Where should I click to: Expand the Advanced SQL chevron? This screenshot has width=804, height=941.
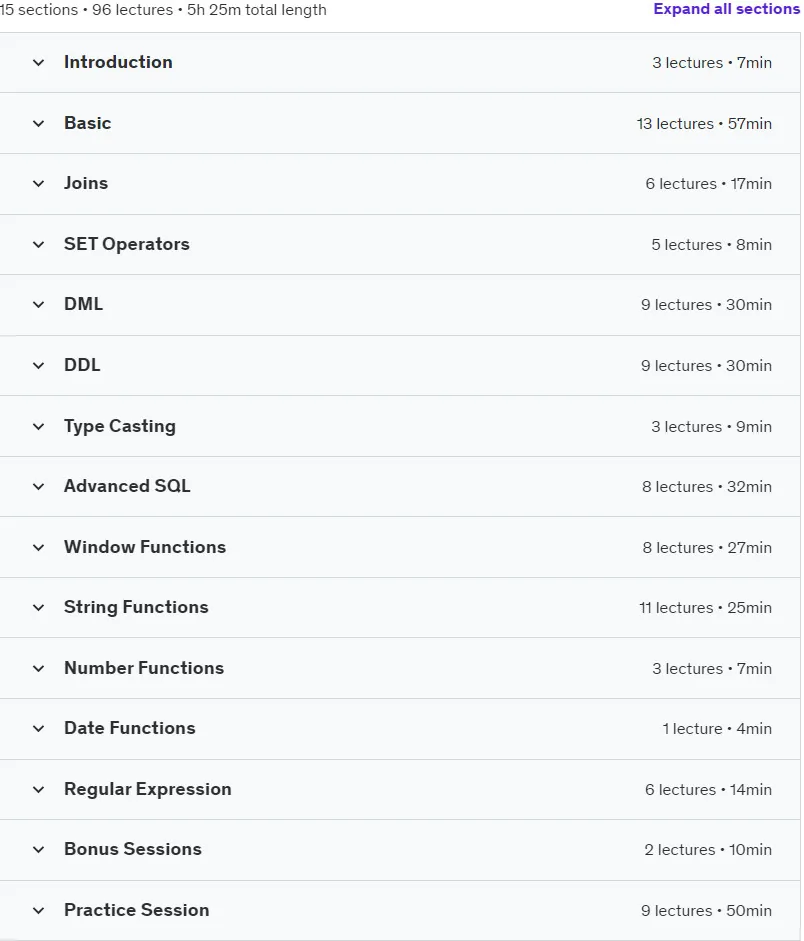point(38,487)
